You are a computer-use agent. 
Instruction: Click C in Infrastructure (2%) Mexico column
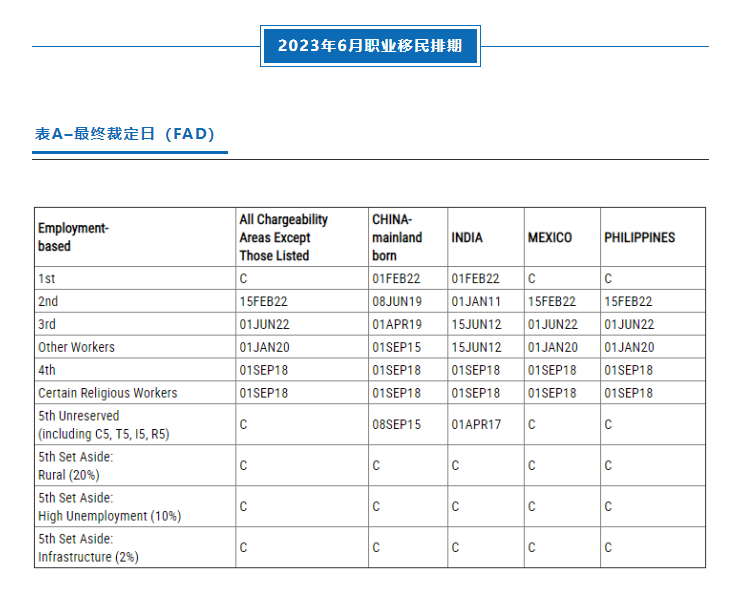point(531,548)
